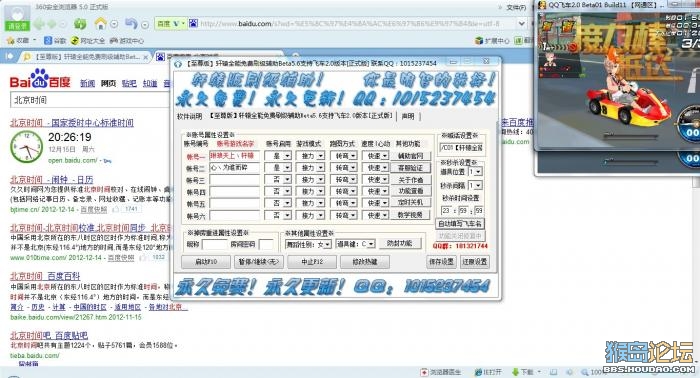Screen dimensions: 700x378
Task: Click the Baidu search box containing 北京时间
Action: pyautogui.click(x=89, y=100)
